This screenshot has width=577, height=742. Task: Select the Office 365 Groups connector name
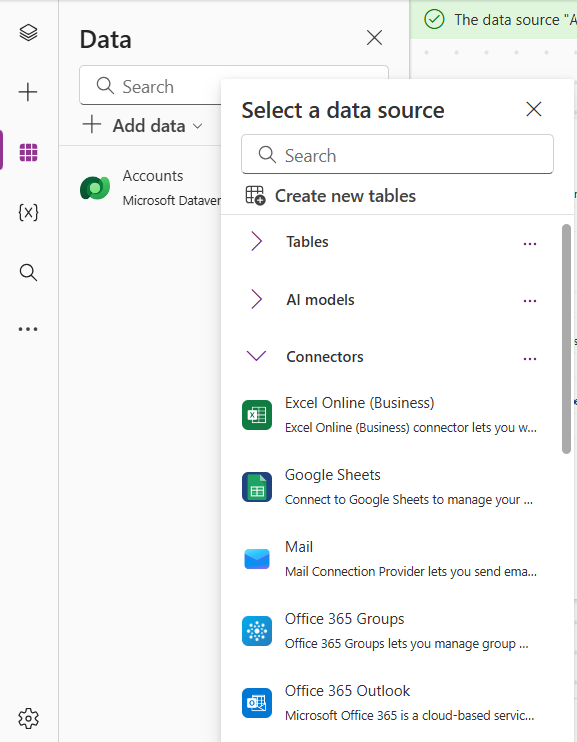[x=345, y=618]
